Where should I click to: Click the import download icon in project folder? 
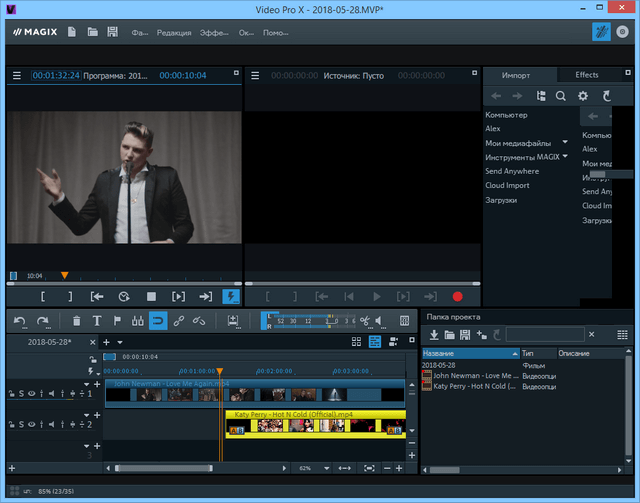pyautogui.click(x=434, y=334)
